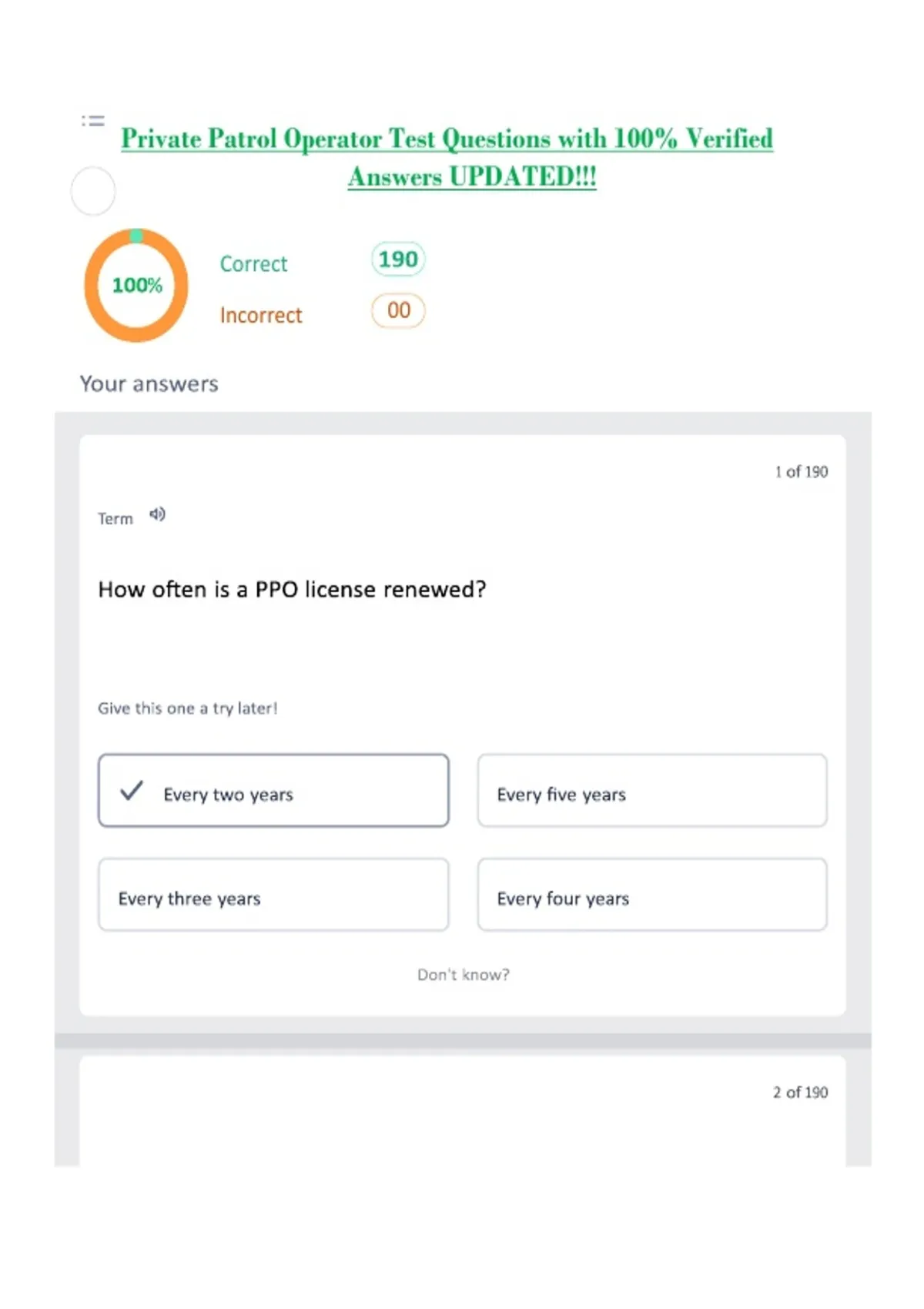The image size is (924, 1309).
Task: Click the list menu icon beside title
Action: click(93, 120)
